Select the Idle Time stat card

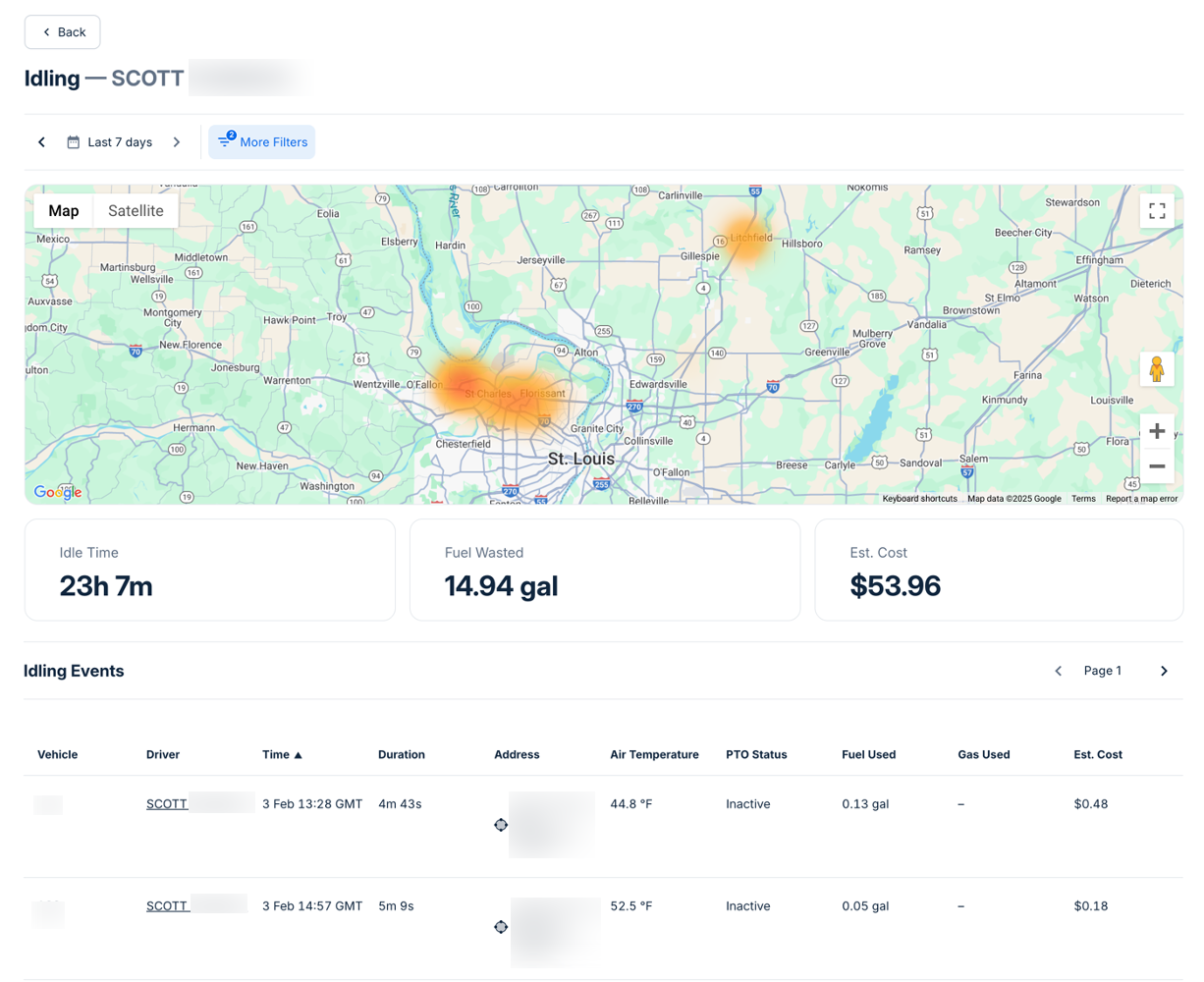210,570
